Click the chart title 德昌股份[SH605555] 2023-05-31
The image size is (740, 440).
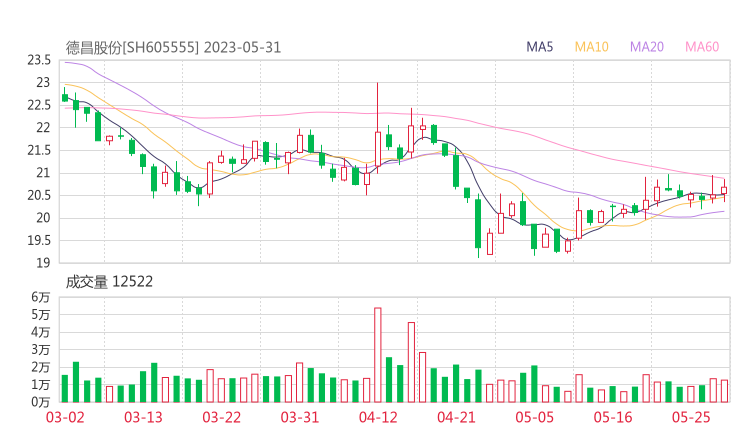(173, 48)
